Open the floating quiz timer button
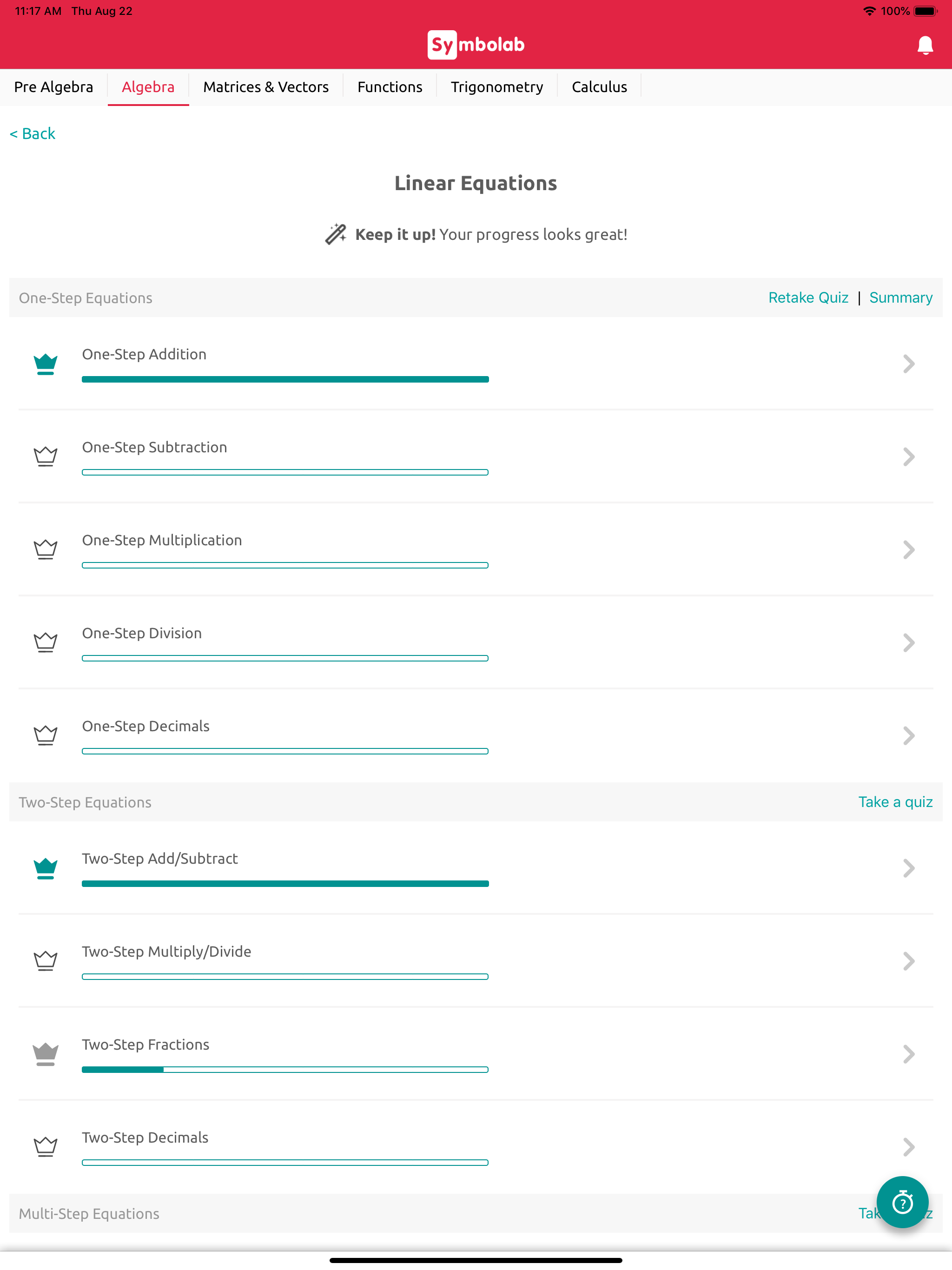The image size is (952, 1270). [x=902, y=1202]
